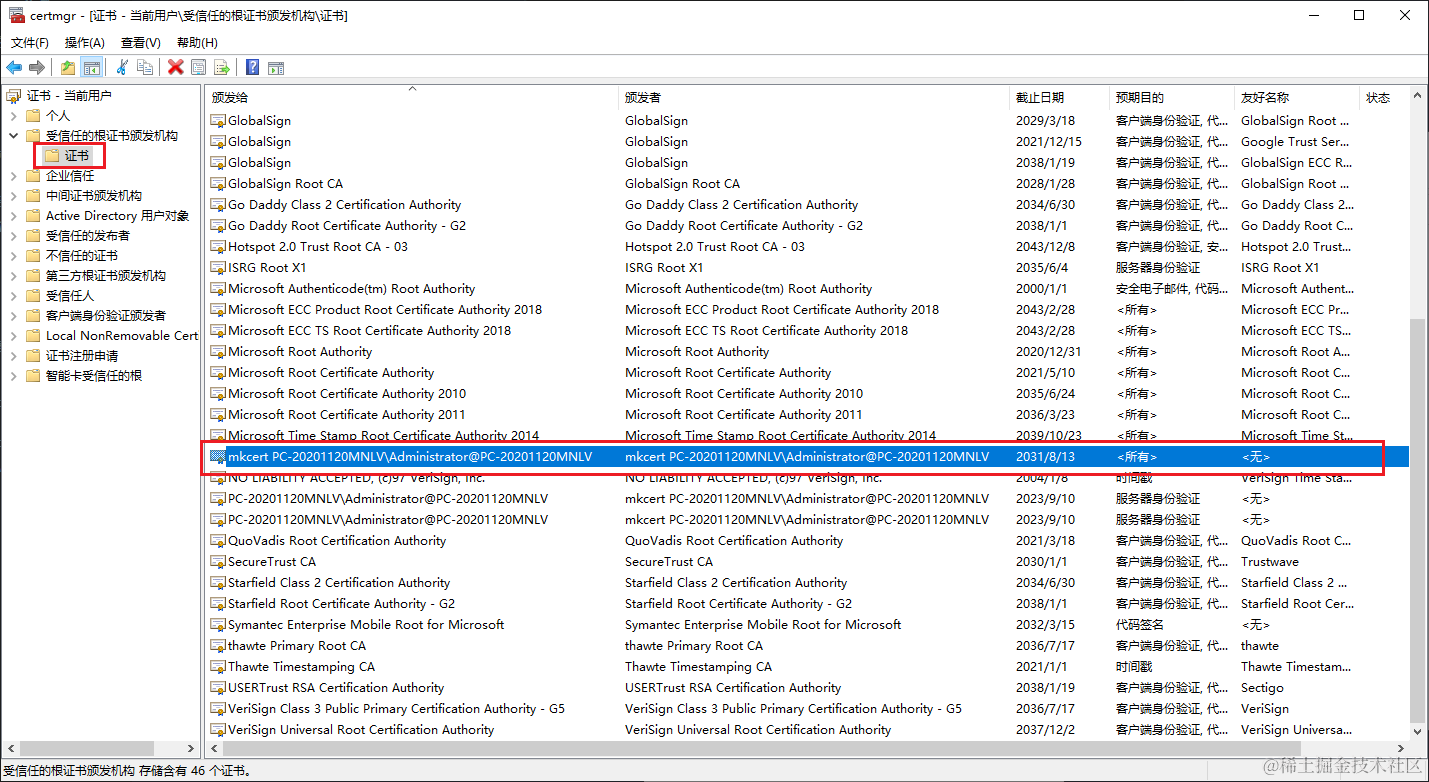
Task: Sort by the 颁发给 column header
Action: [412, 98]
